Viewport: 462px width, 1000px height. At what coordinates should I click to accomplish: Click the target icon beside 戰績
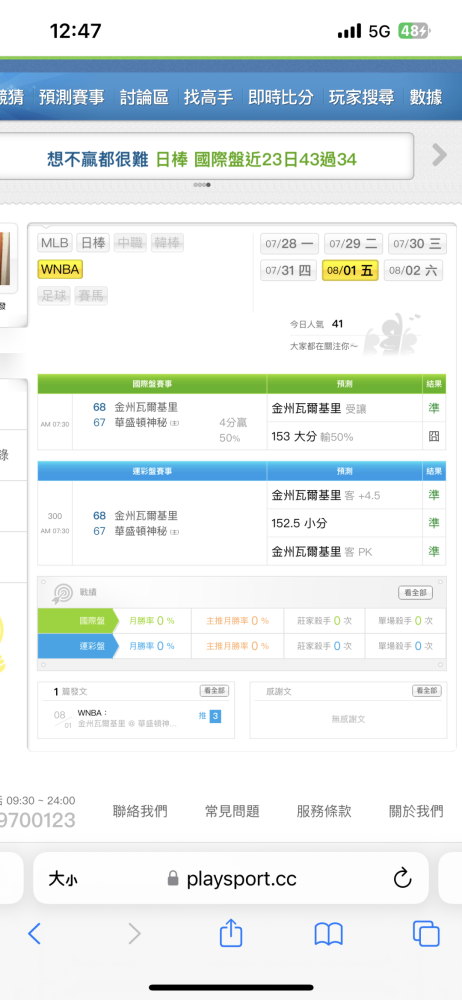click(x=63, y=593)
